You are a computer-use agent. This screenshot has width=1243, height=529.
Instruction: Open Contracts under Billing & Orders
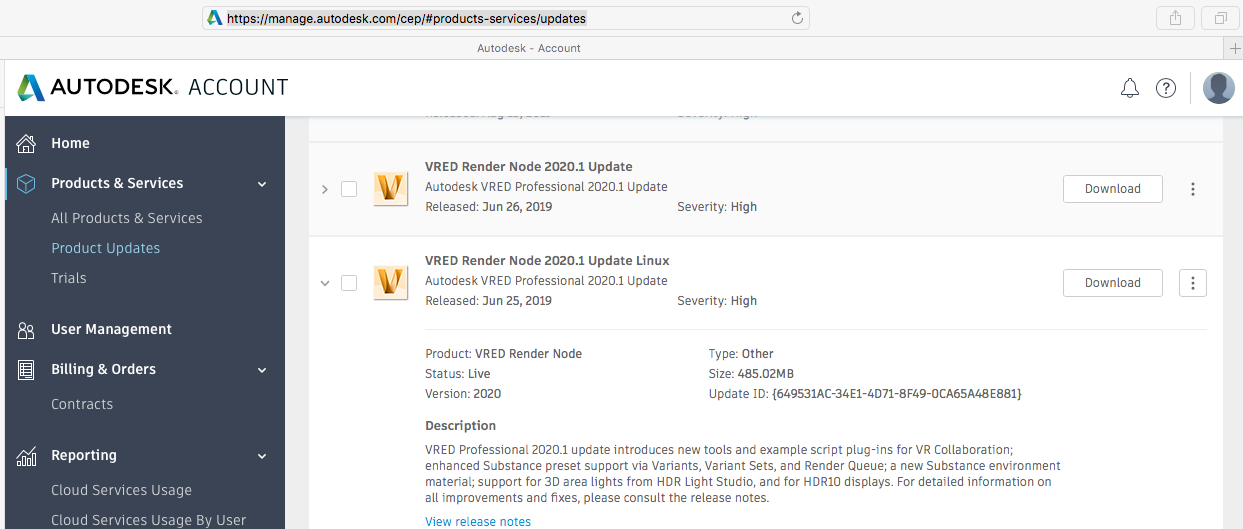tap(82, 404)
